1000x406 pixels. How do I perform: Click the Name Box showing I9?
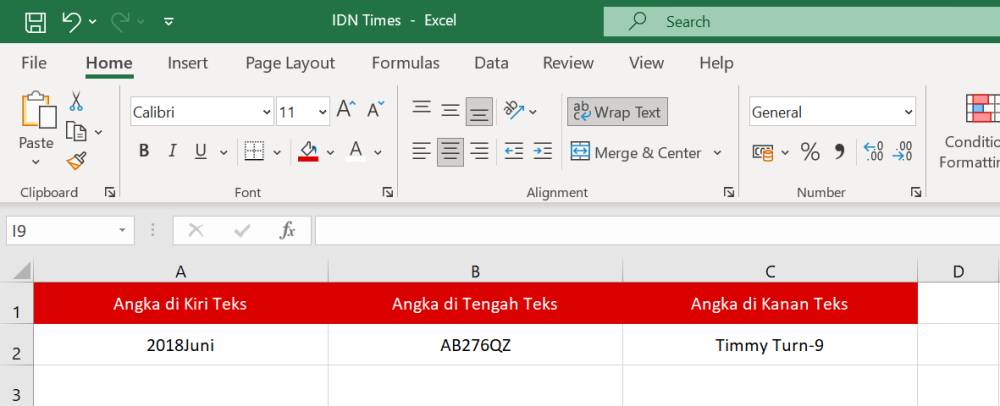pyautogui.click(x=70, y=231)
